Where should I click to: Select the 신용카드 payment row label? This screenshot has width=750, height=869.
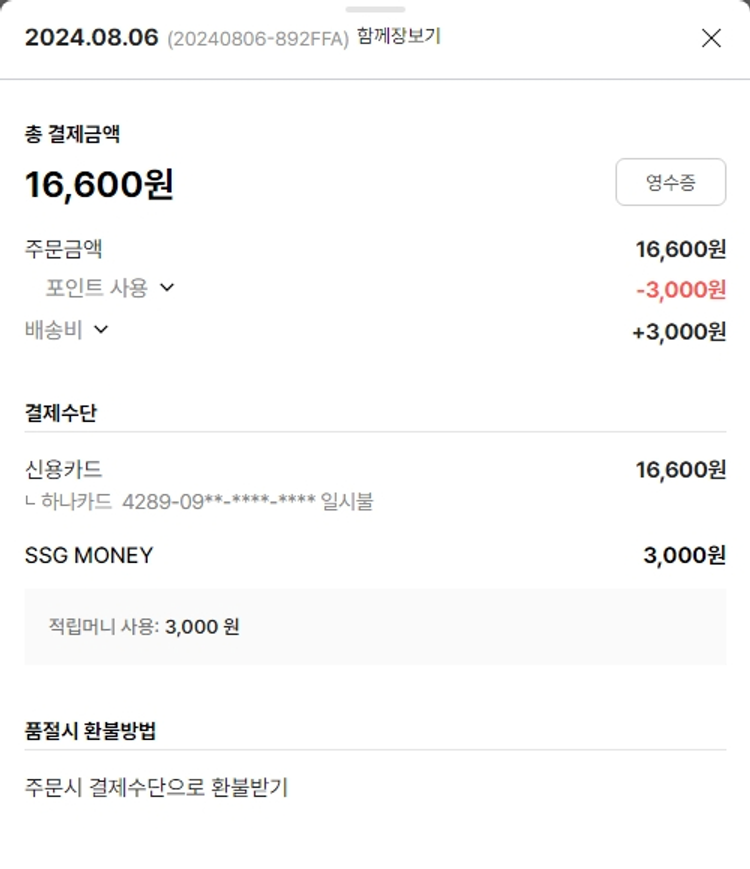tap(64, 469)
